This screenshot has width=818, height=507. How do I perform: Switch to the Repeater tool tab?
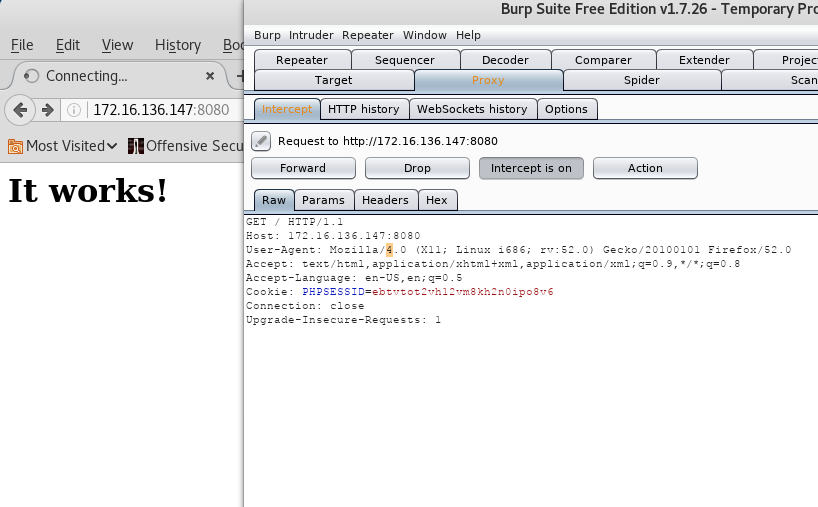(302, 60)
